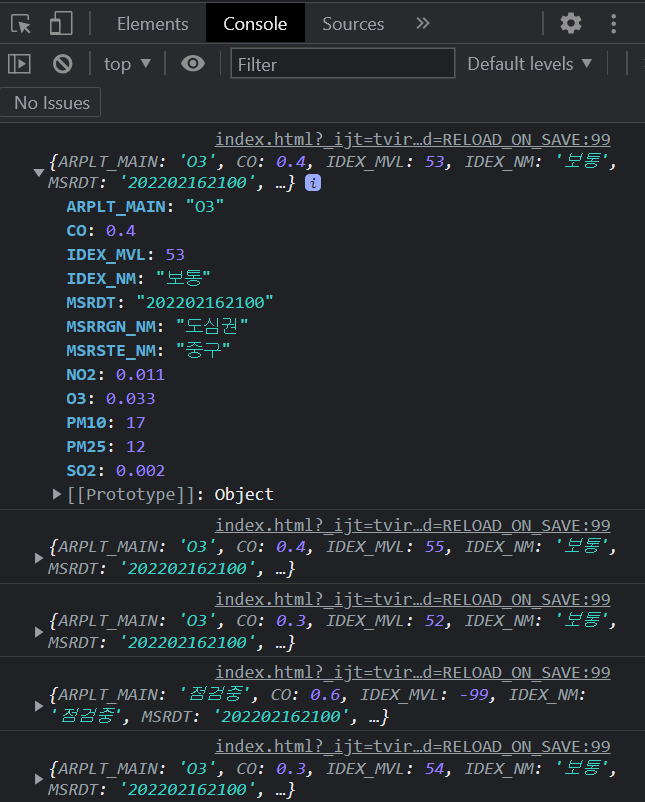This screenshot has height=802, width=645.
Task: Expand the object with IDEX_MVL 55
Action: (x=39, y=558)
